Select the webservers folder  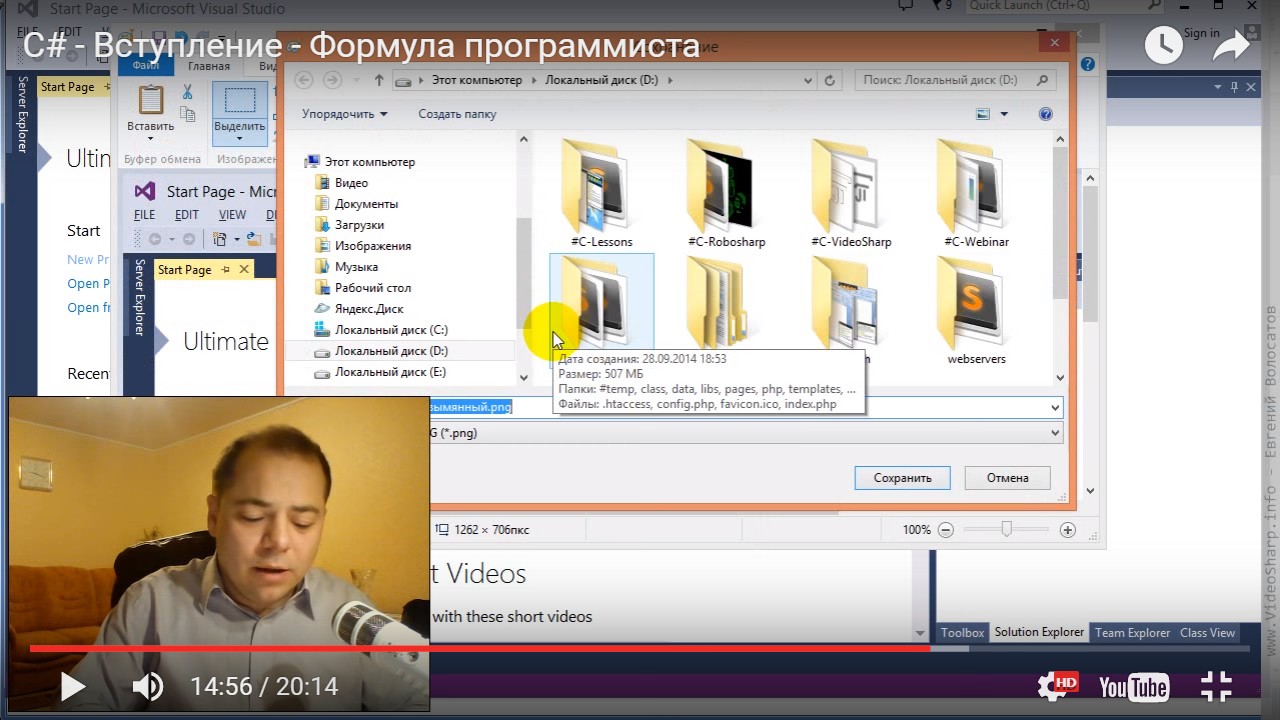[x=976, y=310]
